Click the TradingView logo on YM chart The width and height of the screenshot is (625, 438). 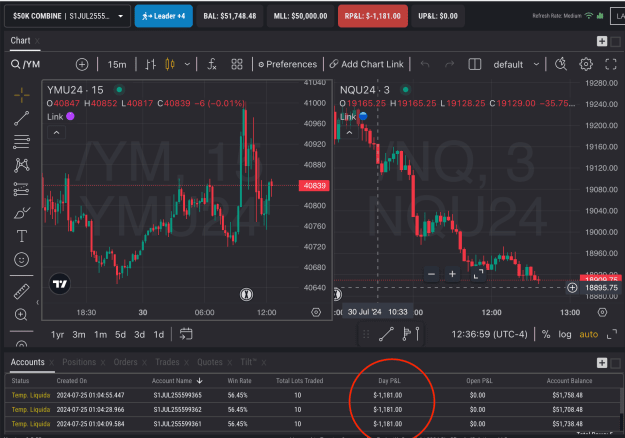tap(60, 284)
